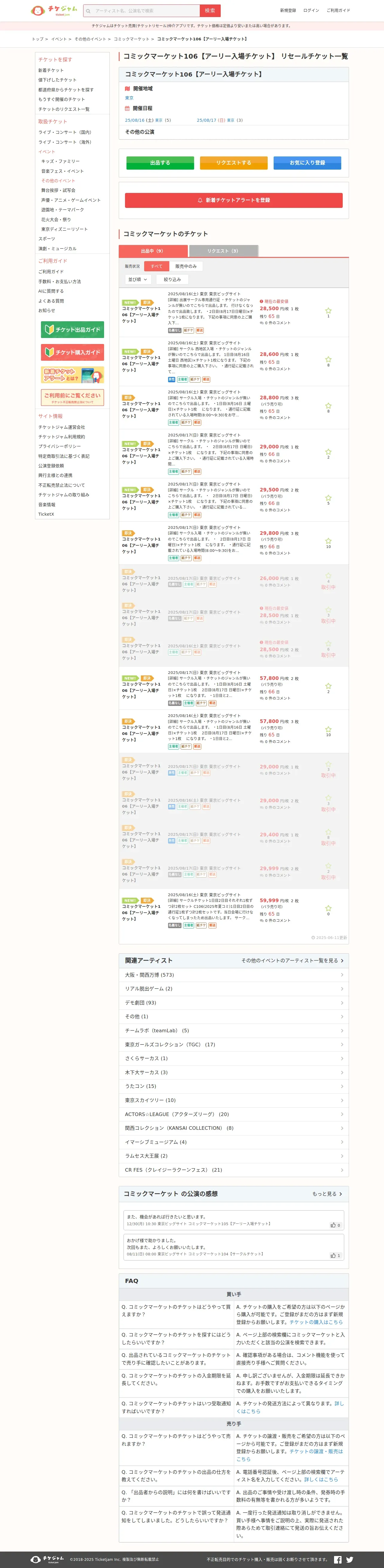Click 新着チケットアラートを登録 button
Image resolution: width=384 pixels, height=1568 pixels.
coord(234,200)
